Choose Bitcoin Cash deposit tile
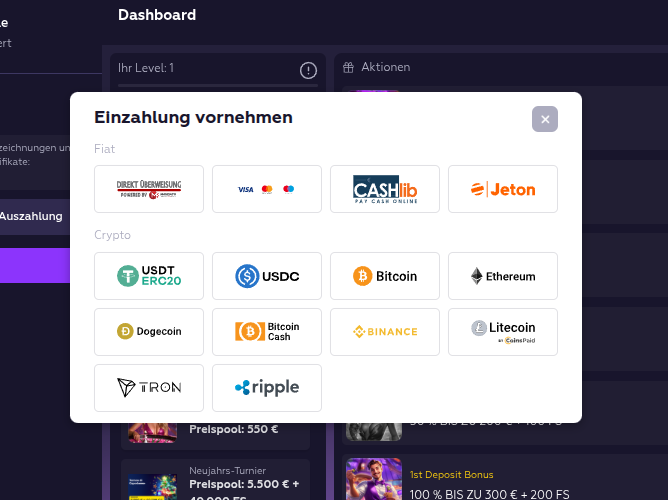 tap(267, 332)
